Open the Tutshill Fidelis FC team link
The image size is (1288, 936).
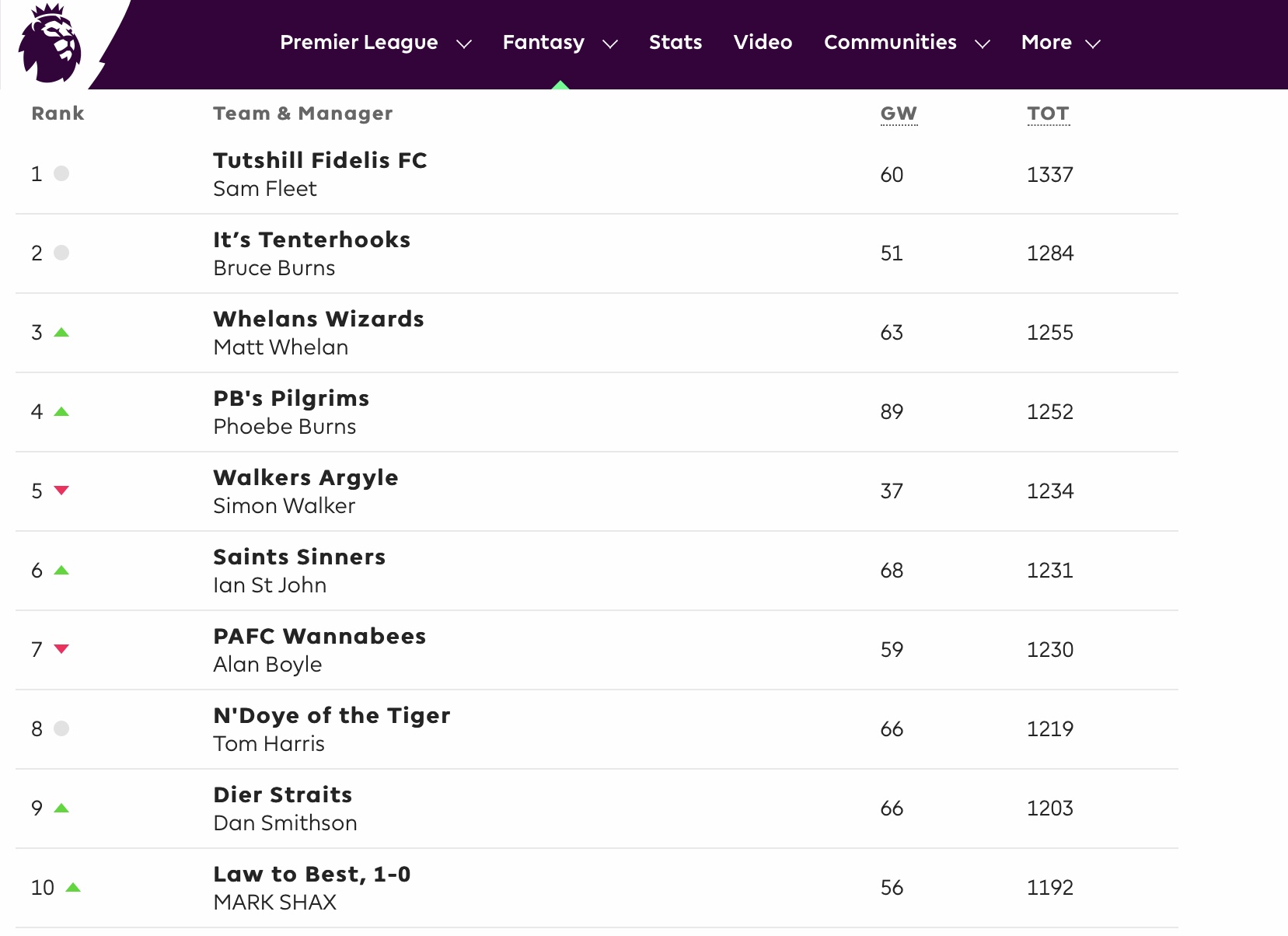point(320,160)
